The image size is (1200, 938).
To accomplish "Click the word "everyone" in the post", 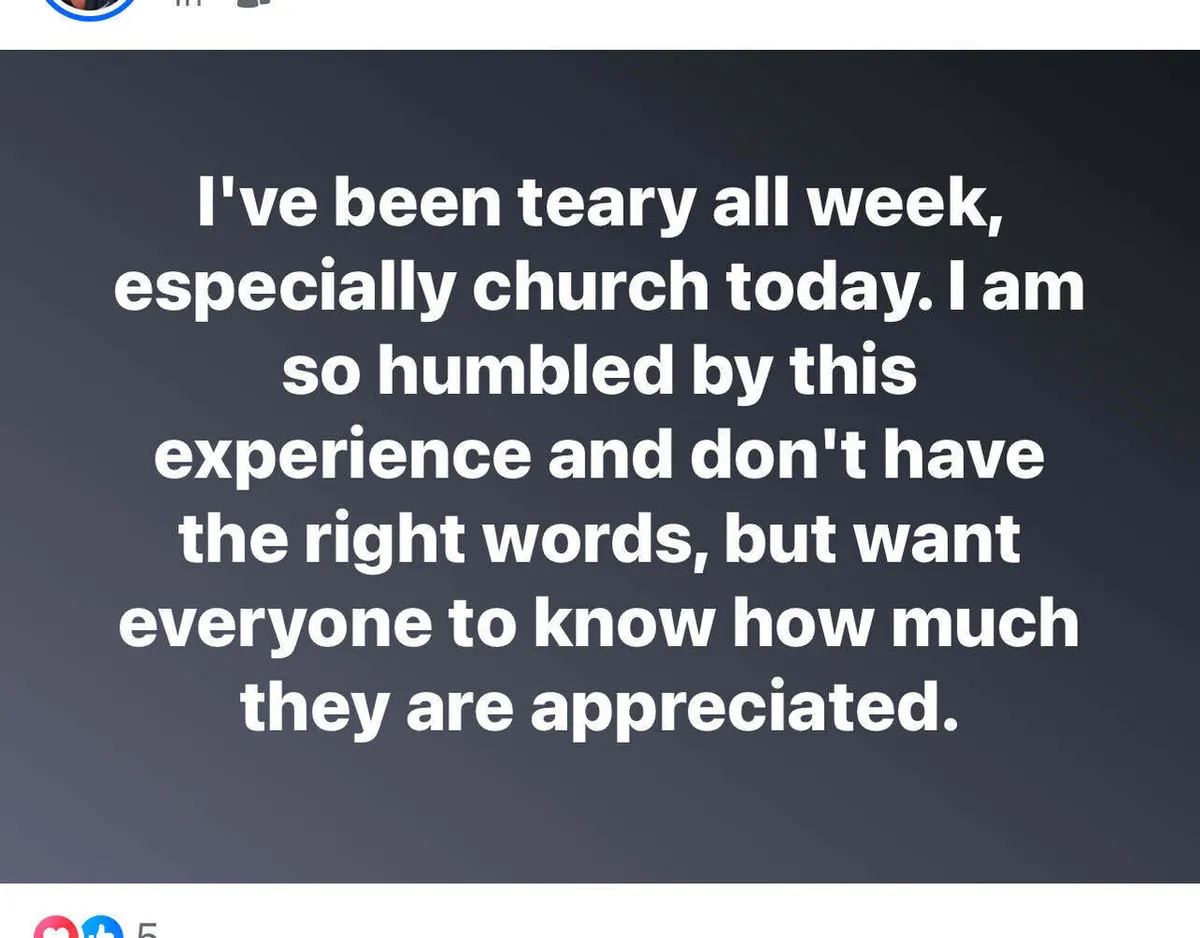I will 275,623.
